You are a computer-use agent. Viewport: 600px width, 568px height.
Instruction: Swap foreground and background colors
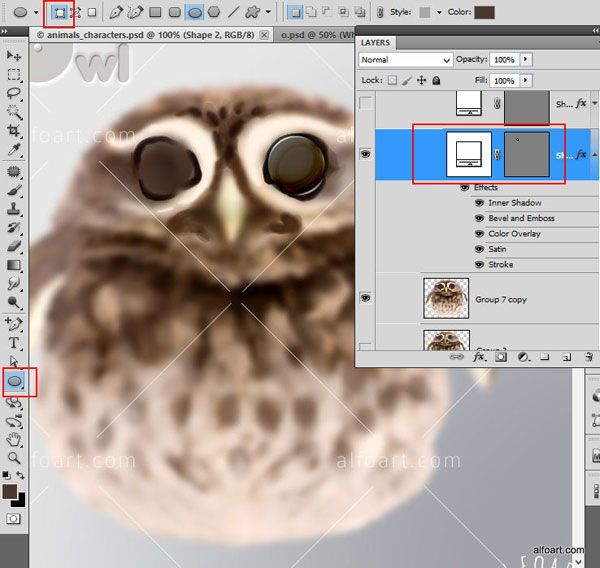tap(20, 475)
